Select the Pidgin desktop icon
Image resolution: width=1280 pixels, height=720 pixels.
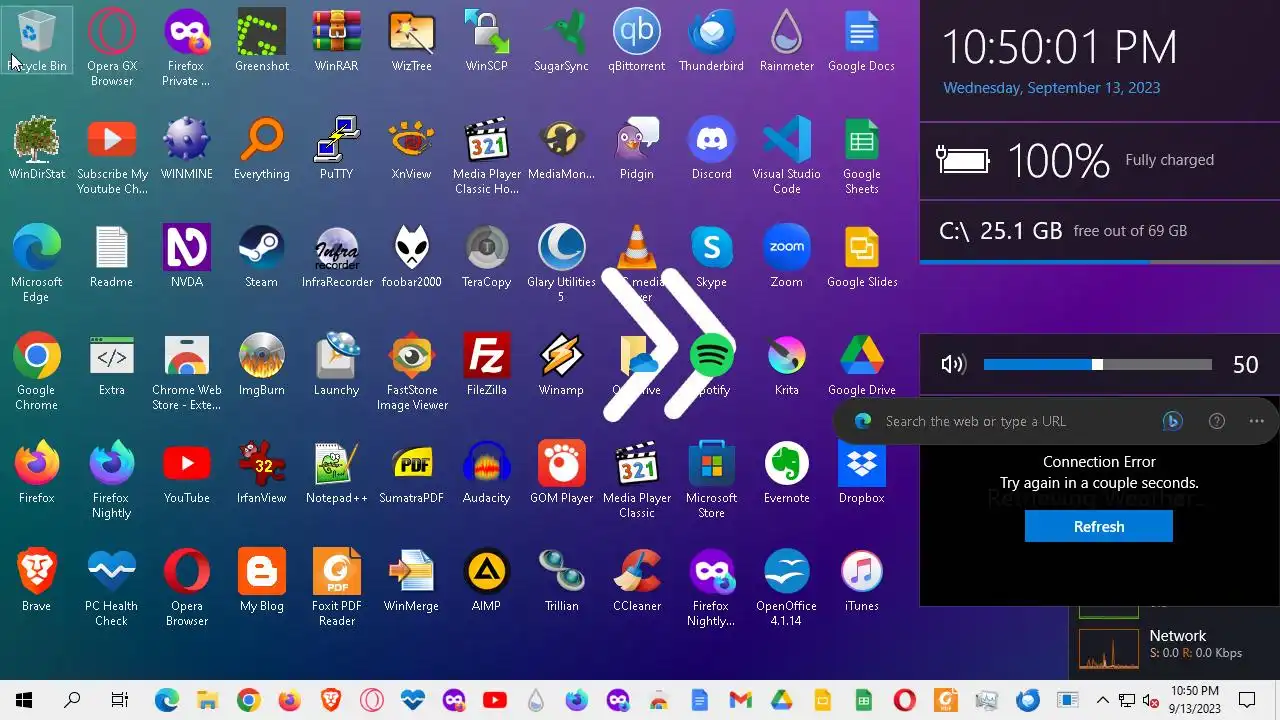click(x=637, y=148)
